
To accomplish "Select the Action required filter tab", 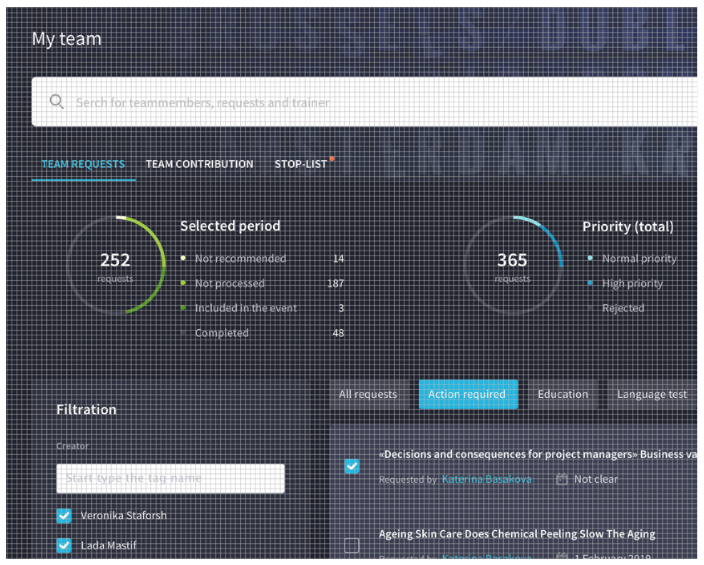I will click(468, 394).
